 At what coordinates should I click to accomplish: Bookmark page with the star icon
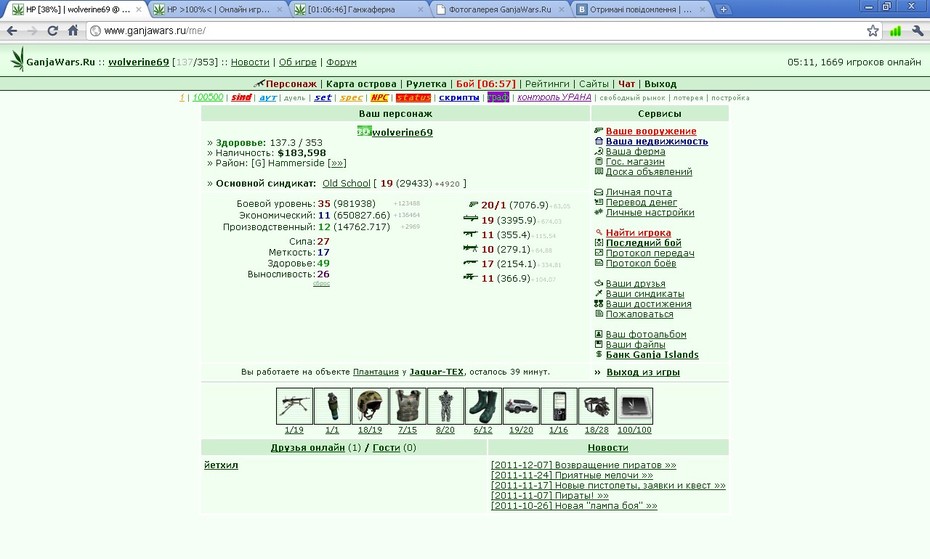(x=872, y=31)
